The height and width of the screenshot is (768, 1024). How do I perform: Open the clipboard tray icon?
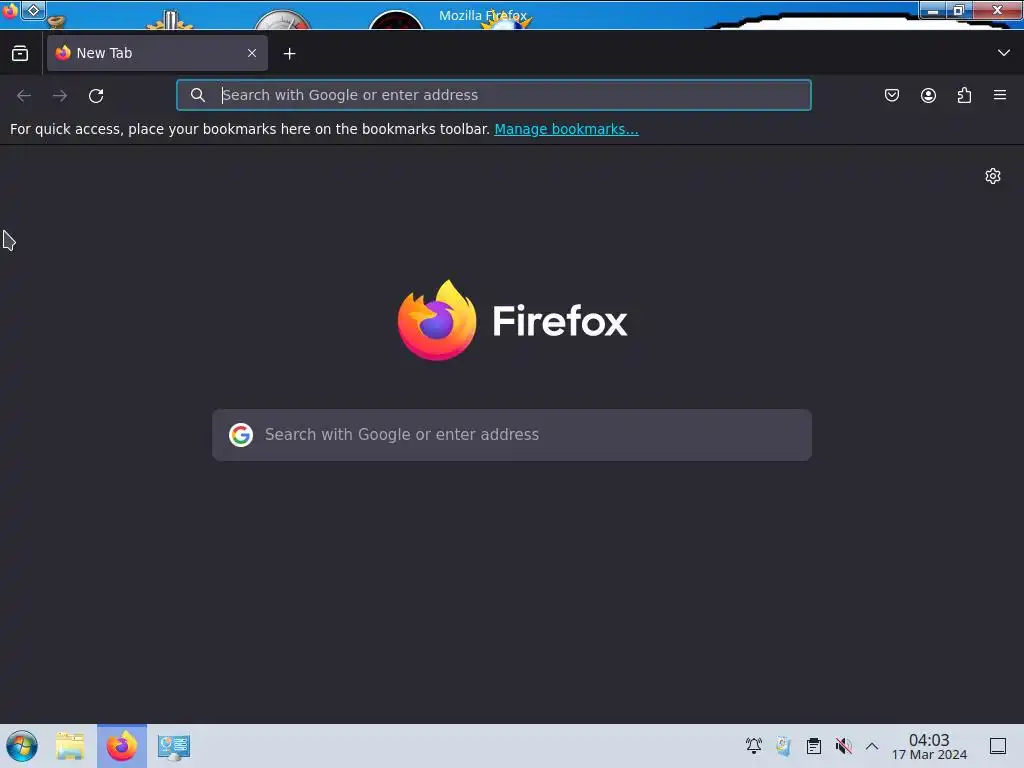coord(814,746)
